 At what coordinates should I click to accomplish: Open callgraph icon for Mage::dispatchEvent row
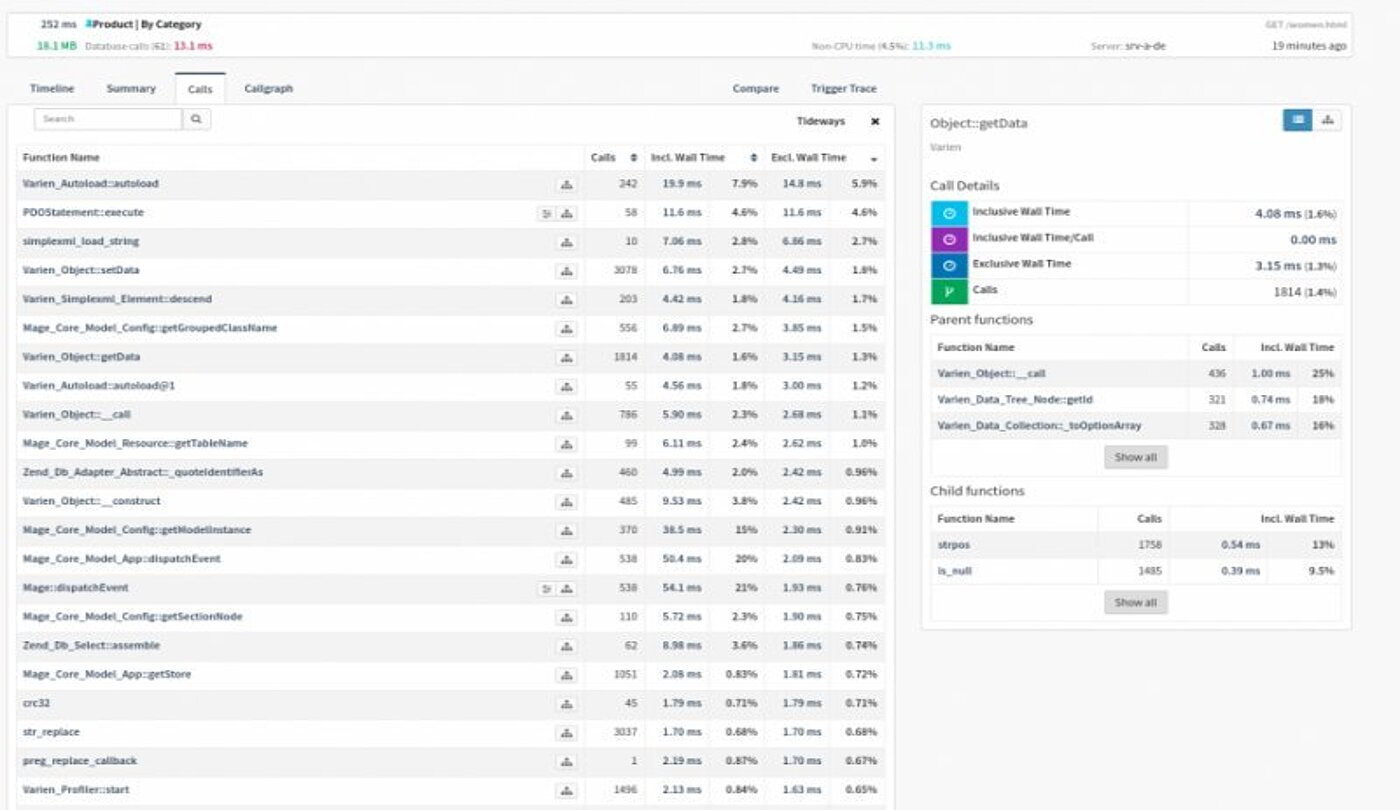[x=567, y=588]
